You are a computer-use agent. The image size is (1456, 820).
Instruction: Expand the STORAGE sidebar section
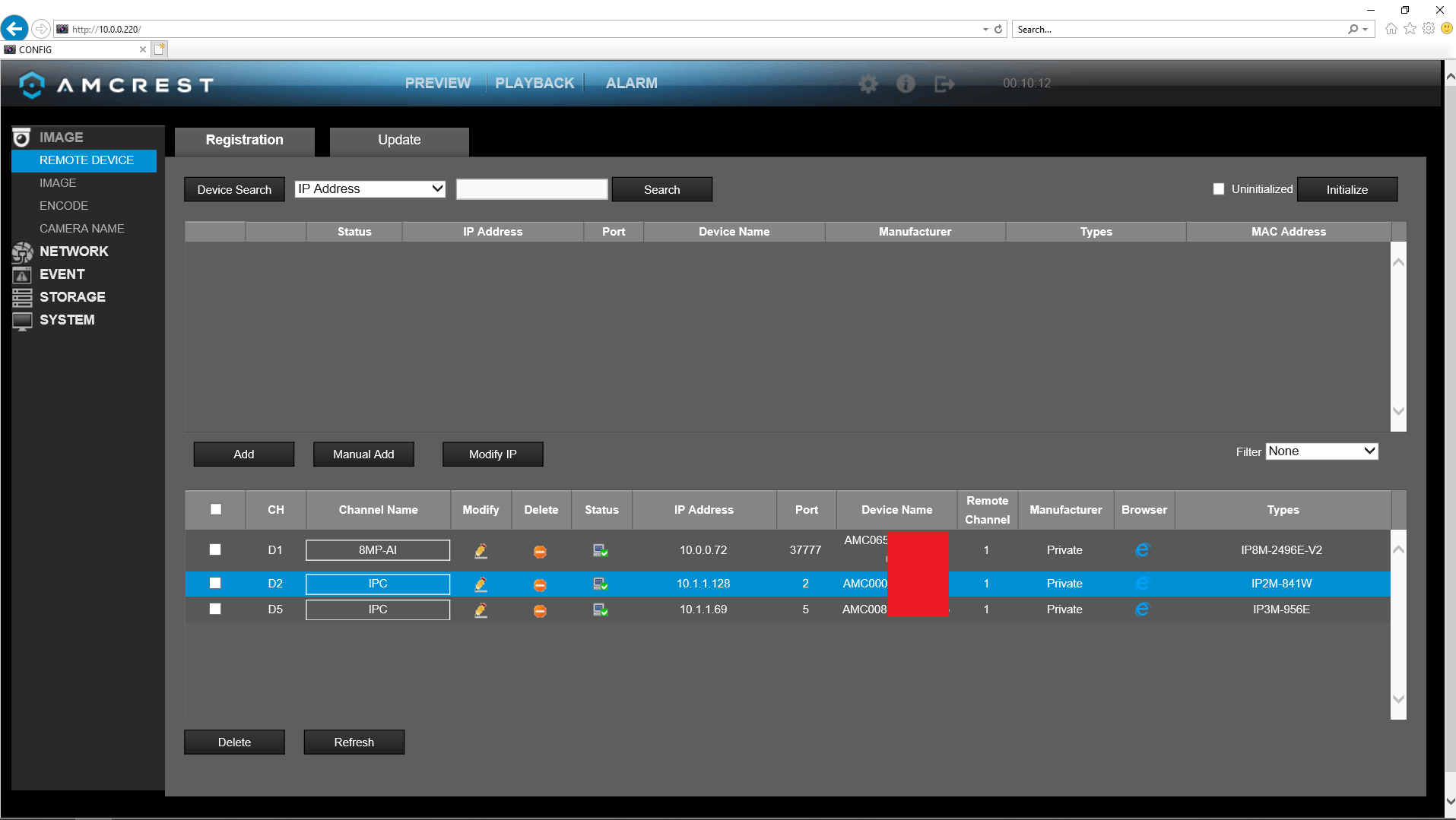coord(72,297)
